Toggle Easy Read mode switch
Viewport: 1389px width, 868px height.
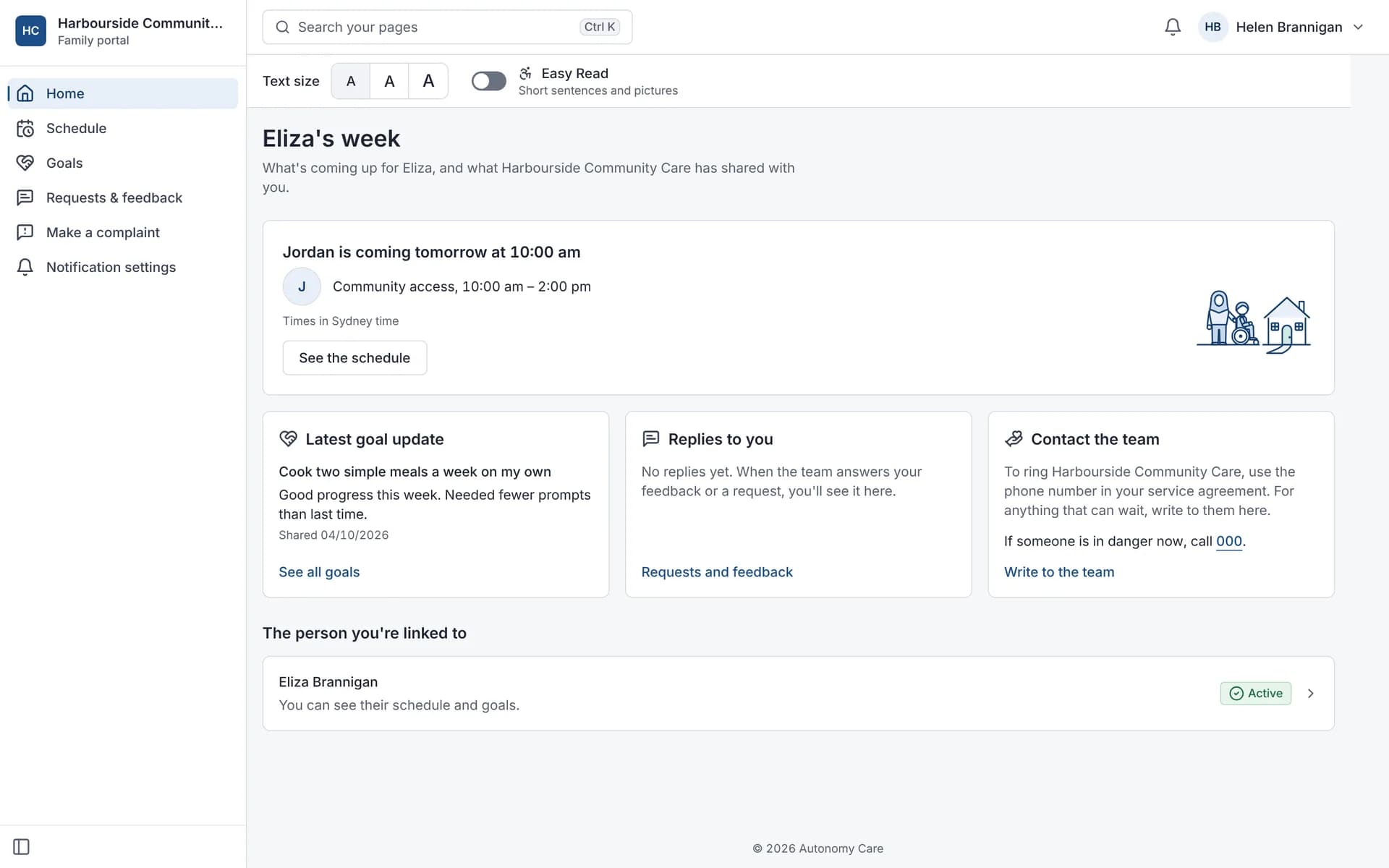(489, 81)
